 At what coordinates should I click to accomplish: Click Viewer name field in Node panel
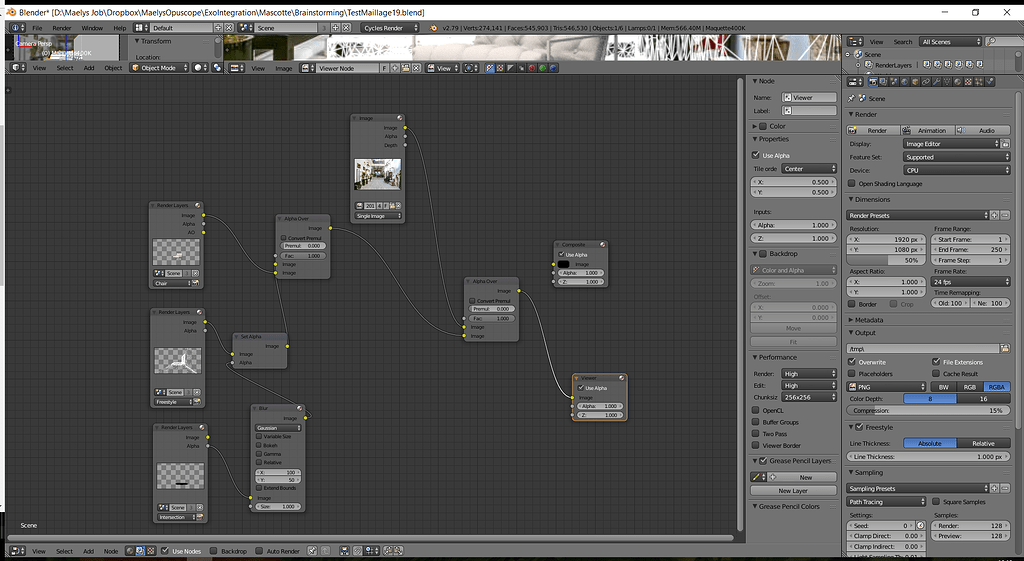point(808,97)
